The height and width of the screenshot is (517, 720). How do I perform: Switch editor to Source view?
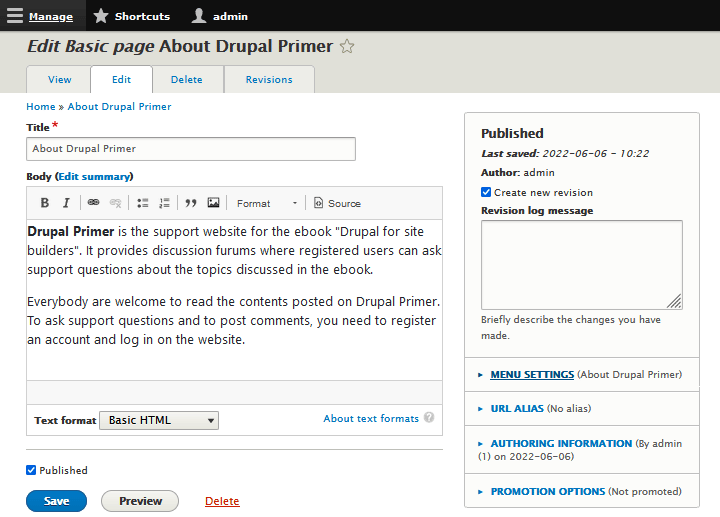pyautogui.click(x=337, y=203)
